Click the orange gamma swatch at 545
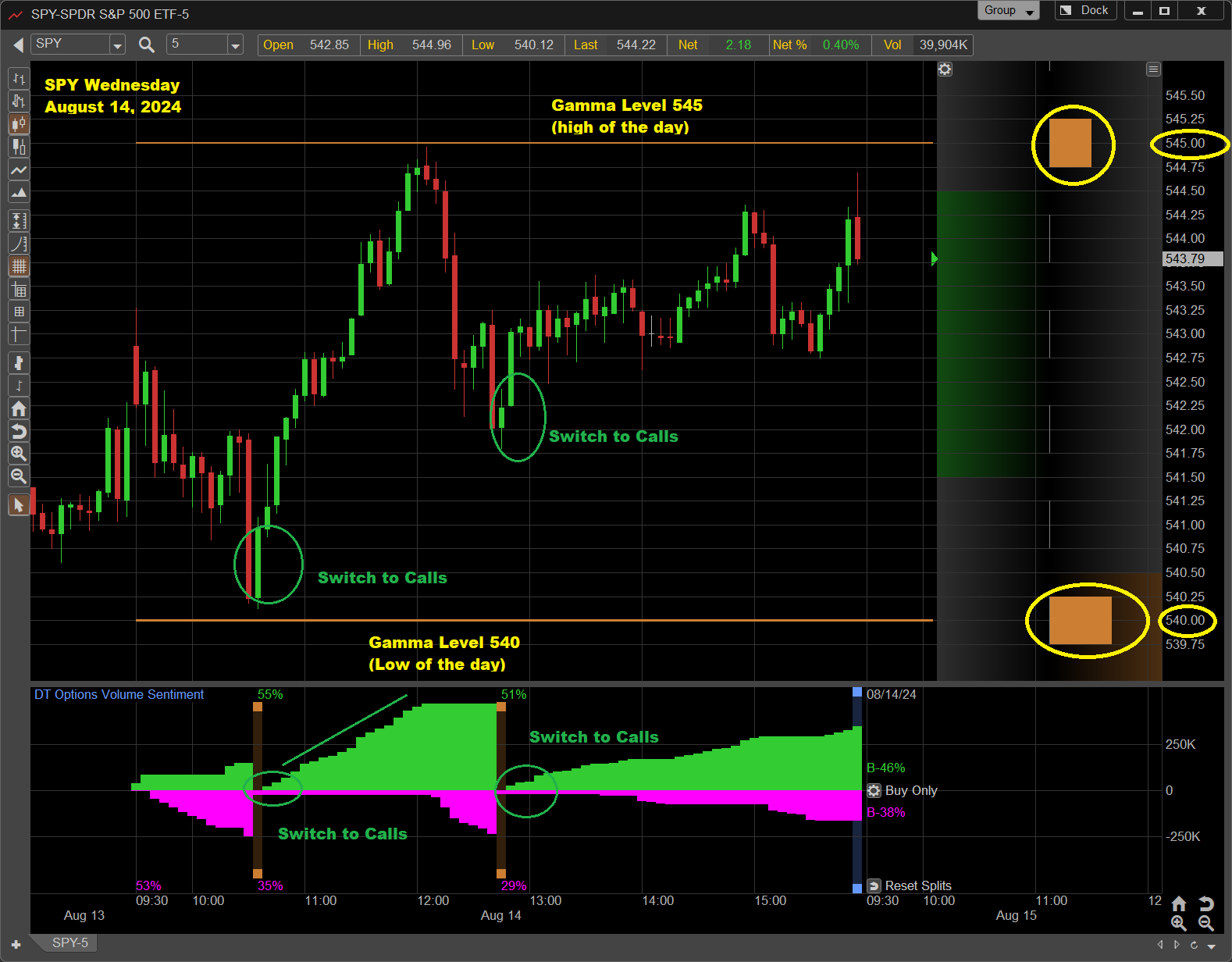Viewport: 1232px width, 962px height. 1070,143
